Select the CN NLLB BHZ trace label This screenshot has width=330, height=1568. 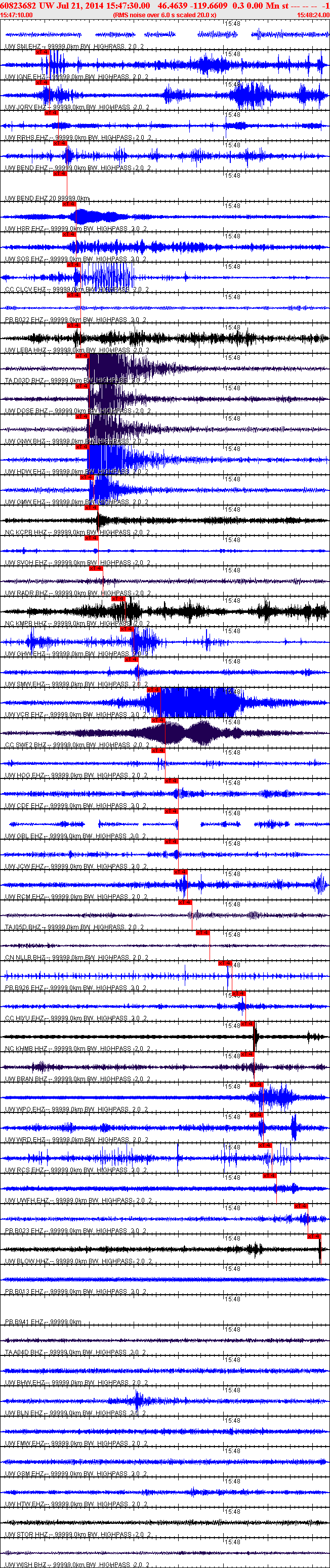click(77, 959)
